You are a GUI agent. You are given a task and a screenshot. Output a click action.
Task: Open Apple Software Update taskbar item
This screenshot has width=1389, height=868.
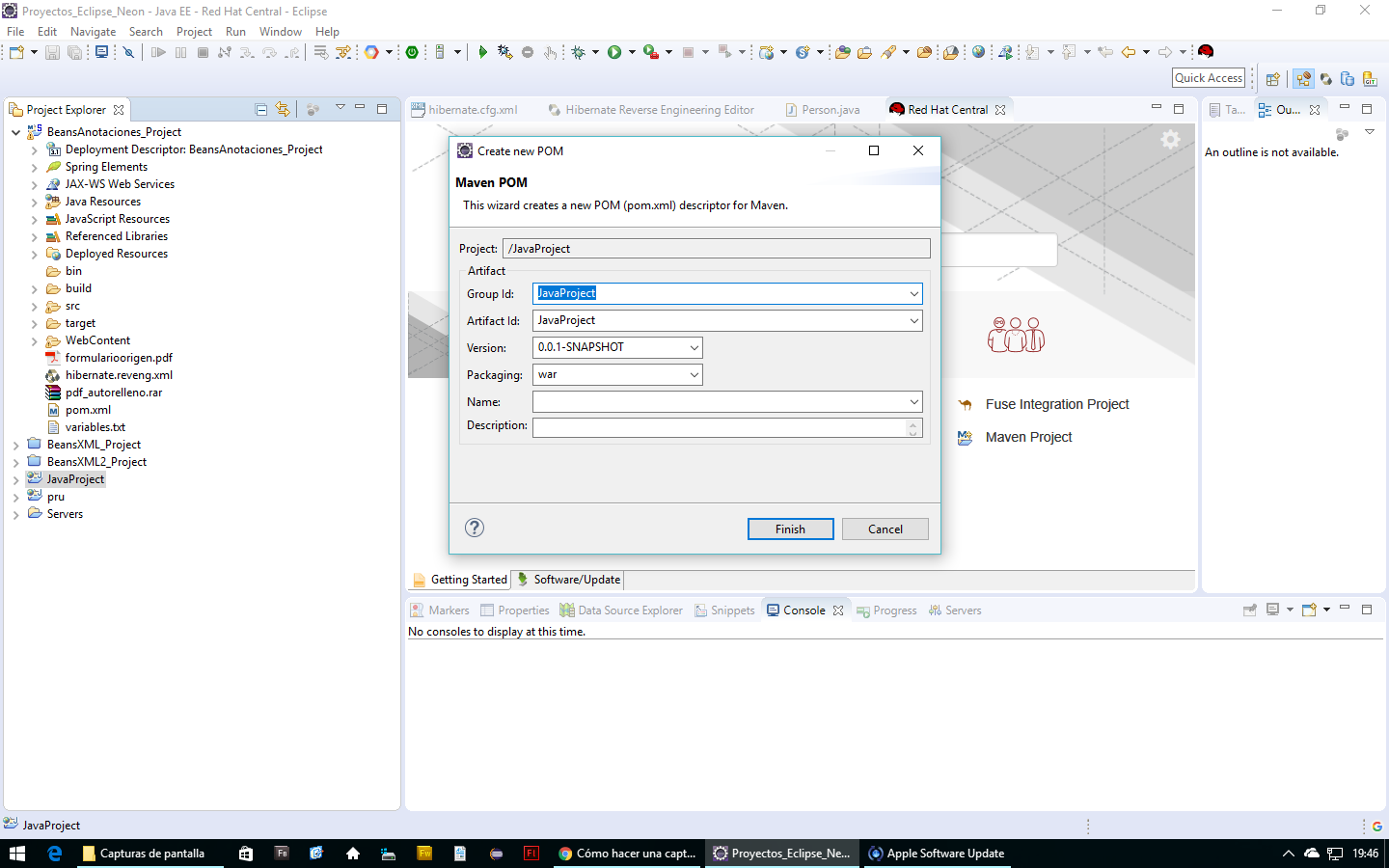(937, 854)
